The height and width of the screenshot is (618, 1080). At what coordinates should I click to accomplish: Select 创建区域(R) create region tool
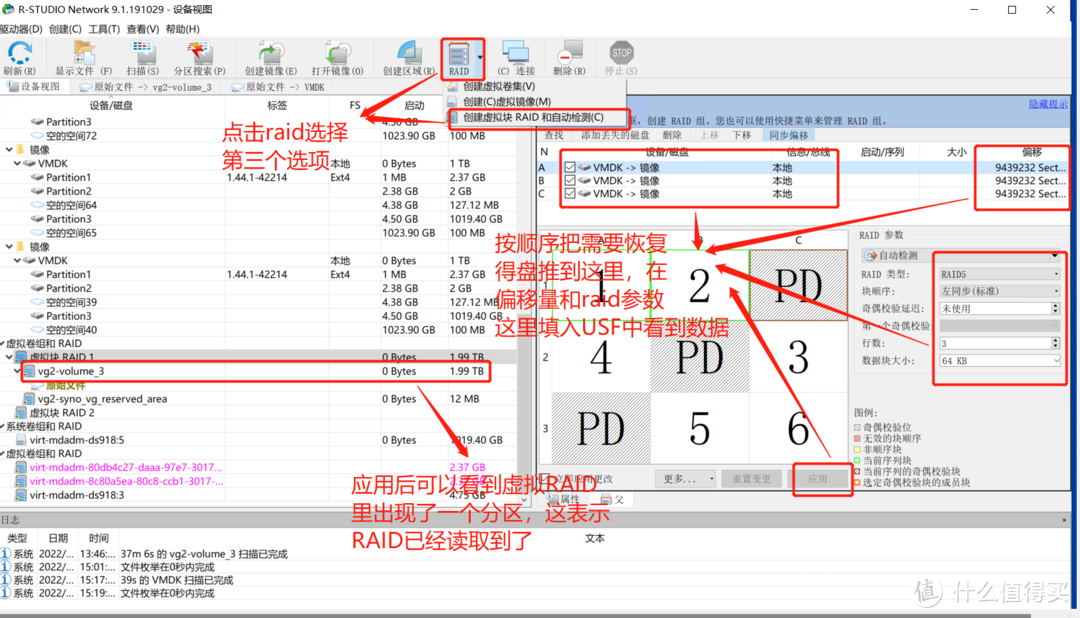click(x=408, y=53)
